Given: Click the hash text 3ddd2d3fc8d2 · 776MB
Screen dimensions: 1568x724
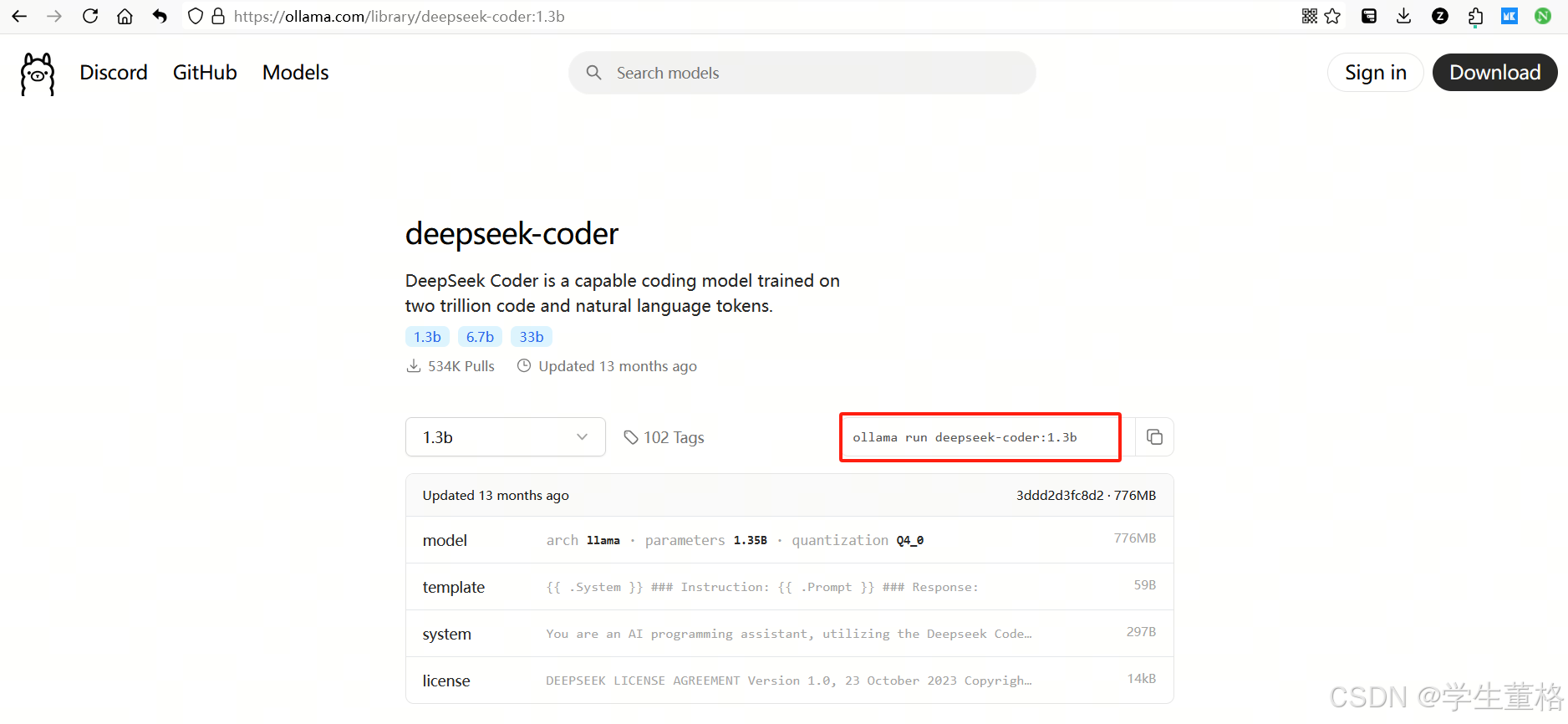Looking at the screenshot, I should coord(1086,495).
